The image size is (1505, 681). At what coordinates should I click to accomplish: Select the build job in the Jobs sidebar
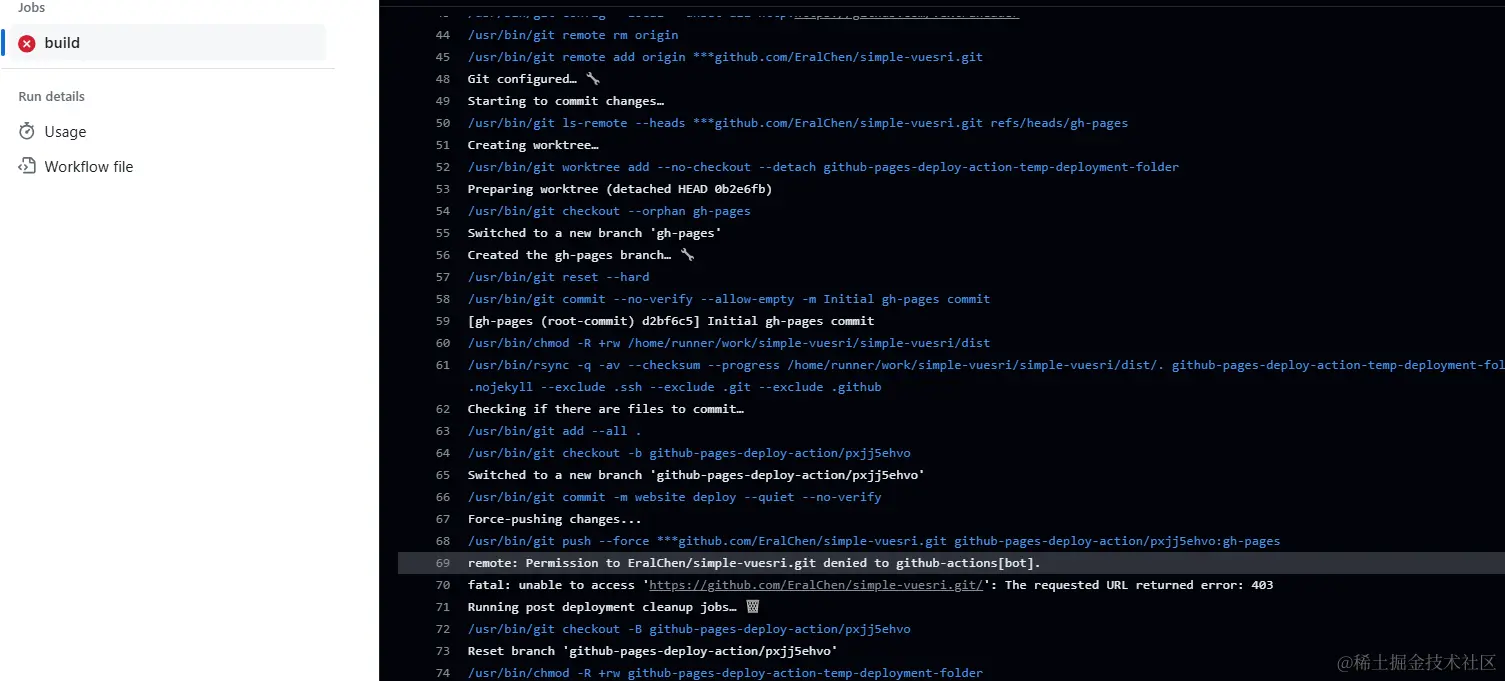click(62, 42)
